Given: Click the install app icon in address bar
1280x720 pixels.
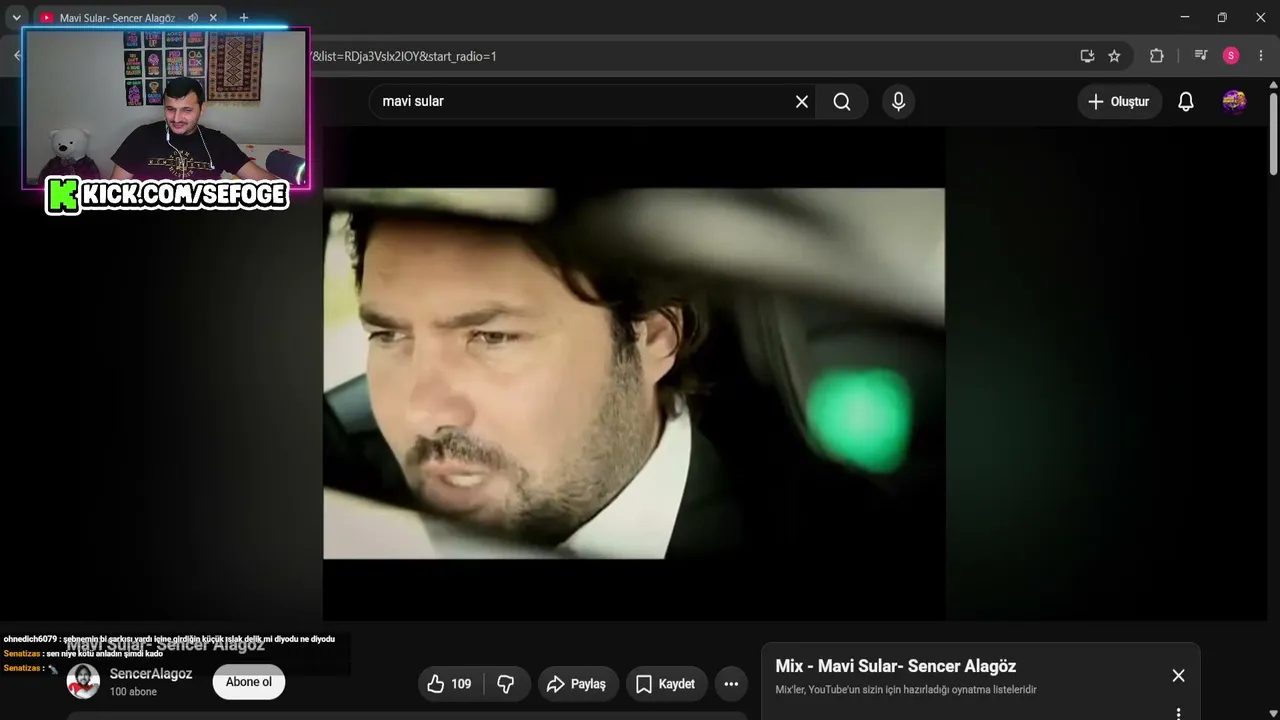Looking at the screenshot, I should 1087,56.
